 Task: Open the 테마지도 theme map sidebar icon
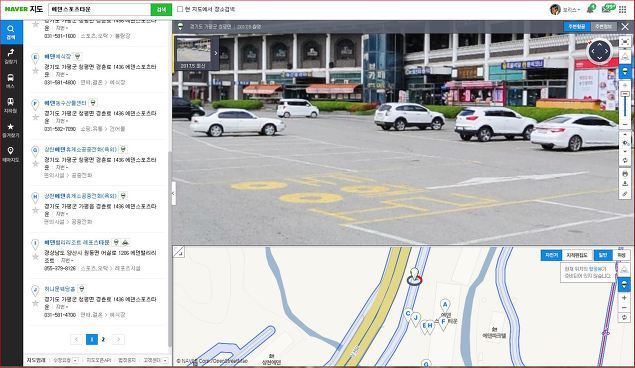11,155
